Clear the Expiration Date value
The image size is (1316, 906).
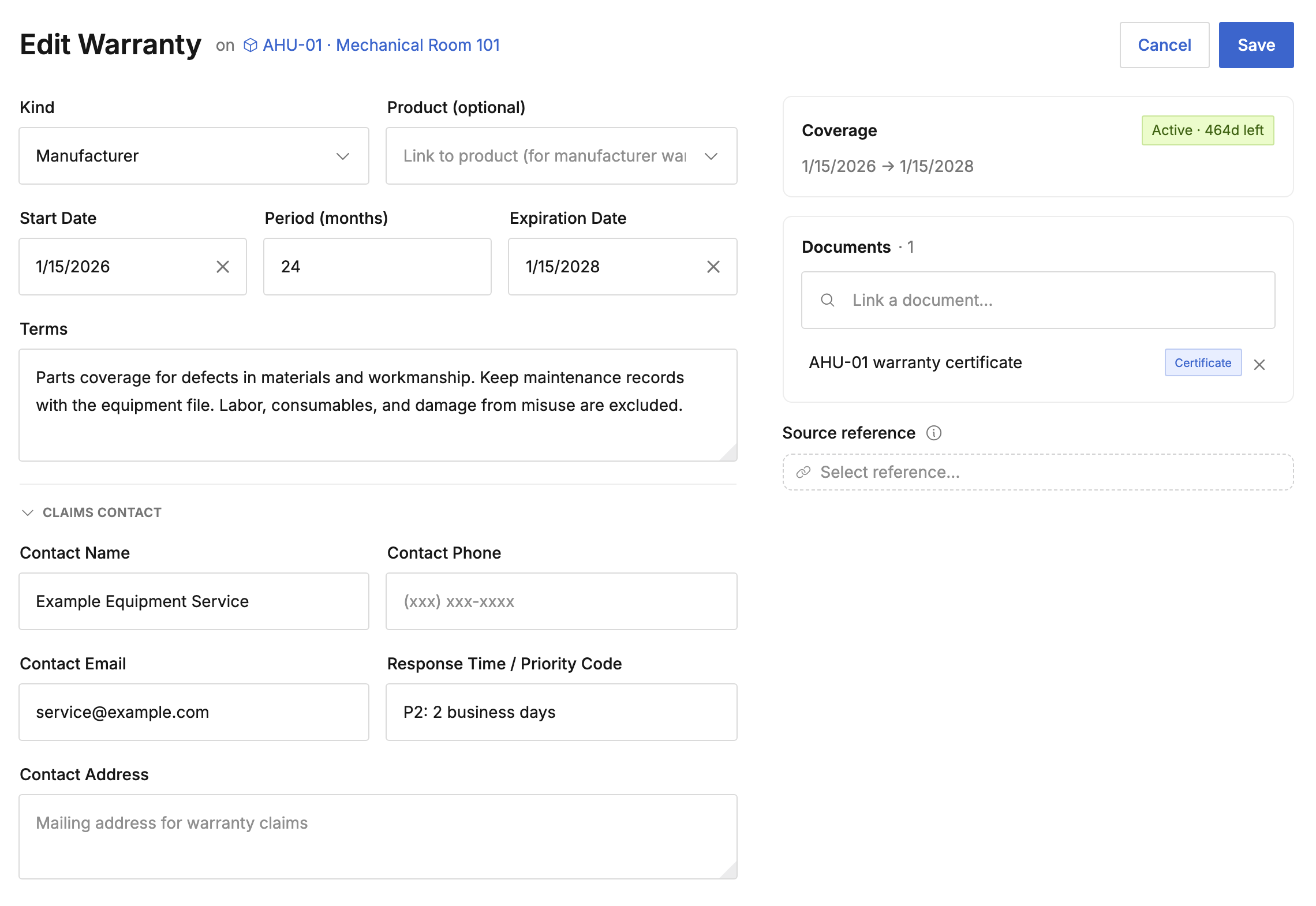[713, 267]
